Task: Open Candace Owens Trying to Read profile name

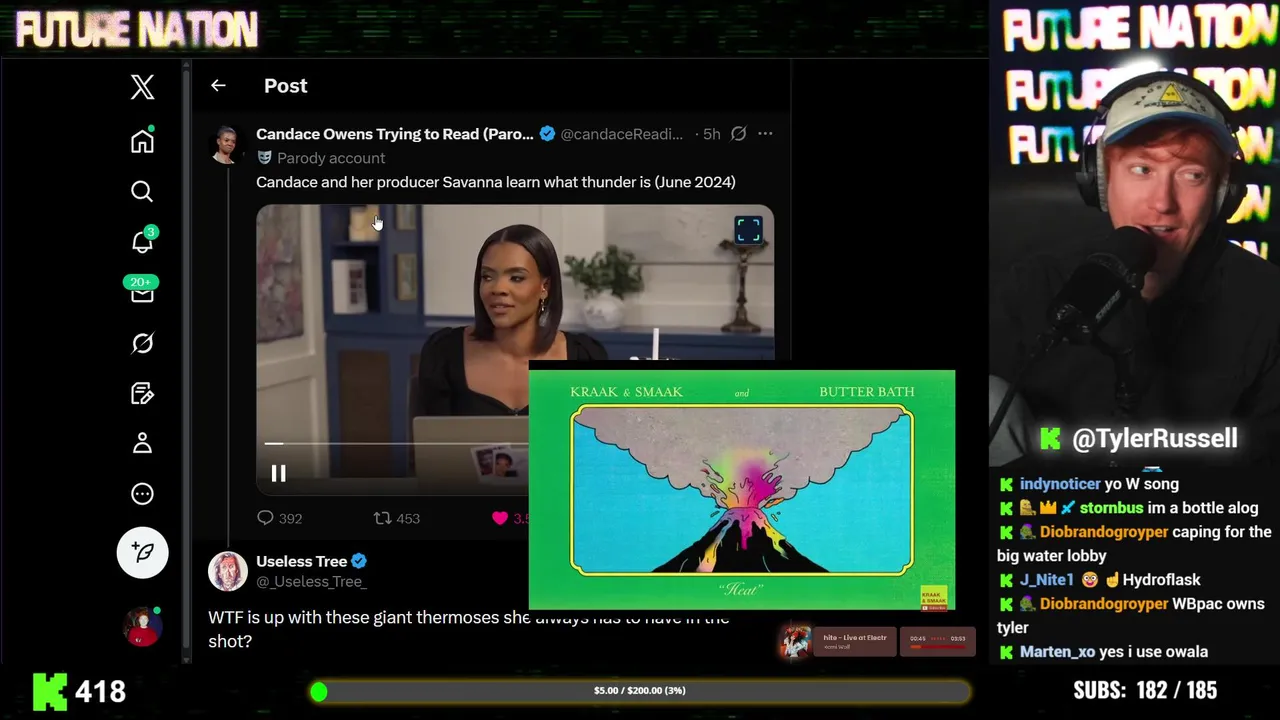Action: pos(394,134)
